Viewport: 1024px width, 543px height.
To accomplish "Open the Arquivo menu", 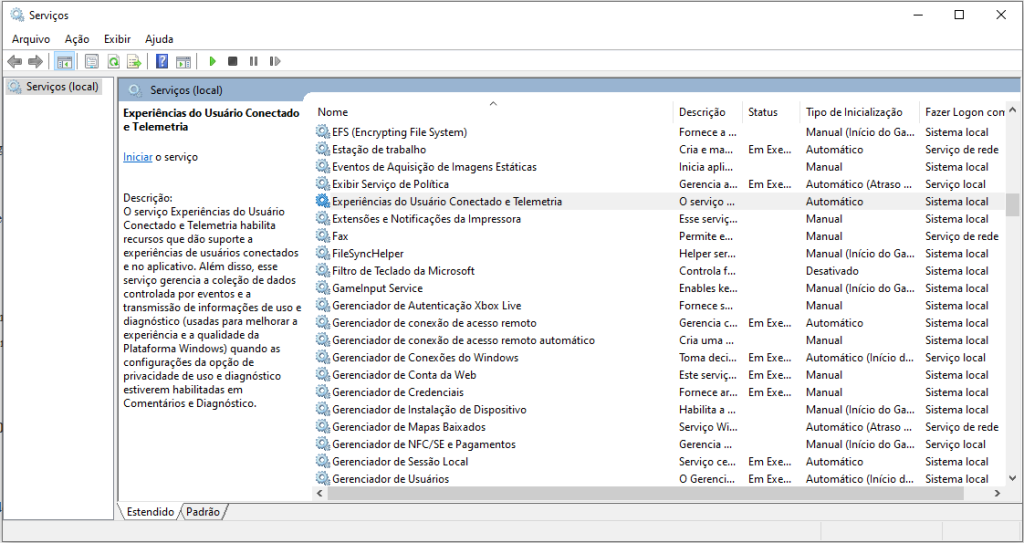I will pyautogui.click(x=31, y=39).
